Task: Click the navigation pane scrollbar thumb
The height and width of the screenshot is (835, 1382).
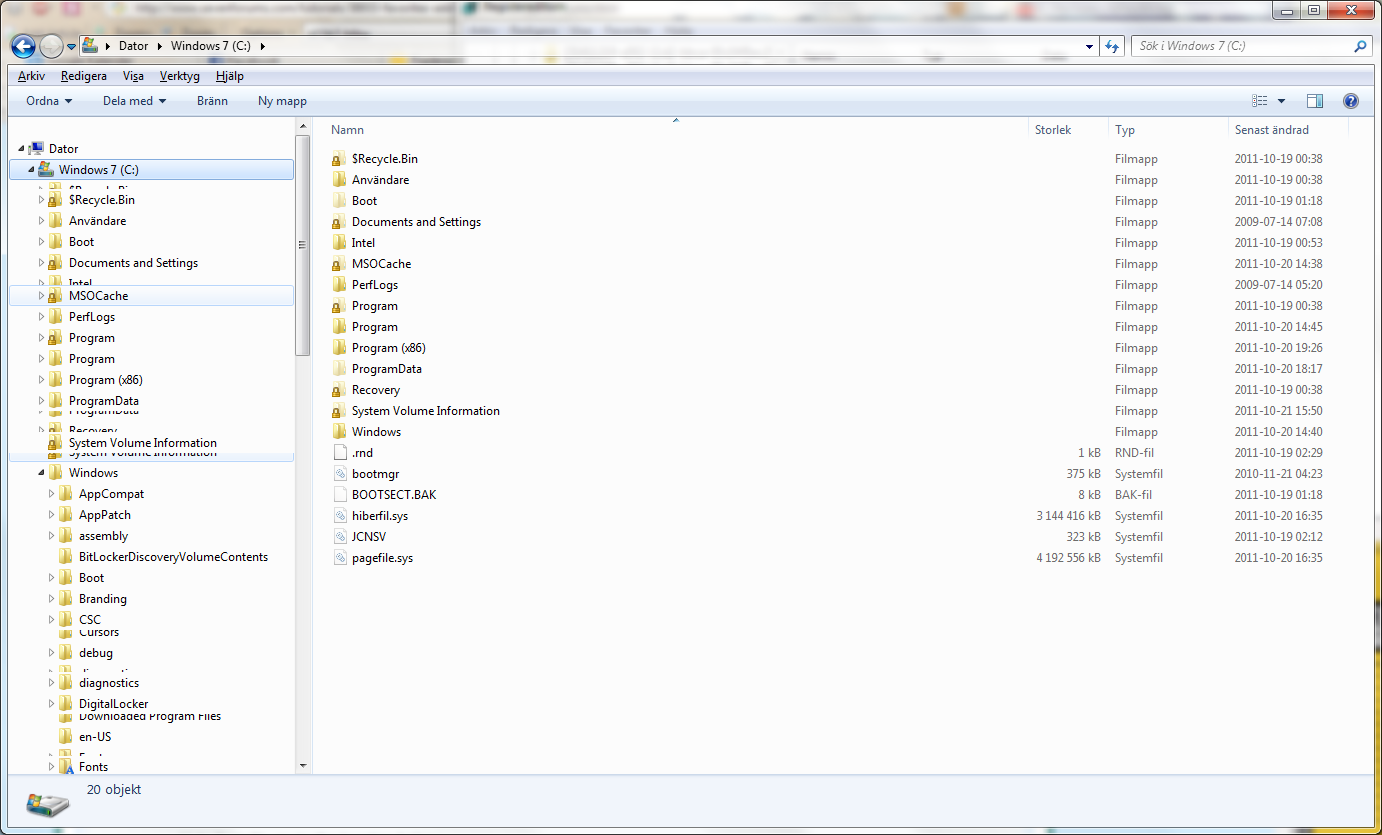Action: (303, 245)
